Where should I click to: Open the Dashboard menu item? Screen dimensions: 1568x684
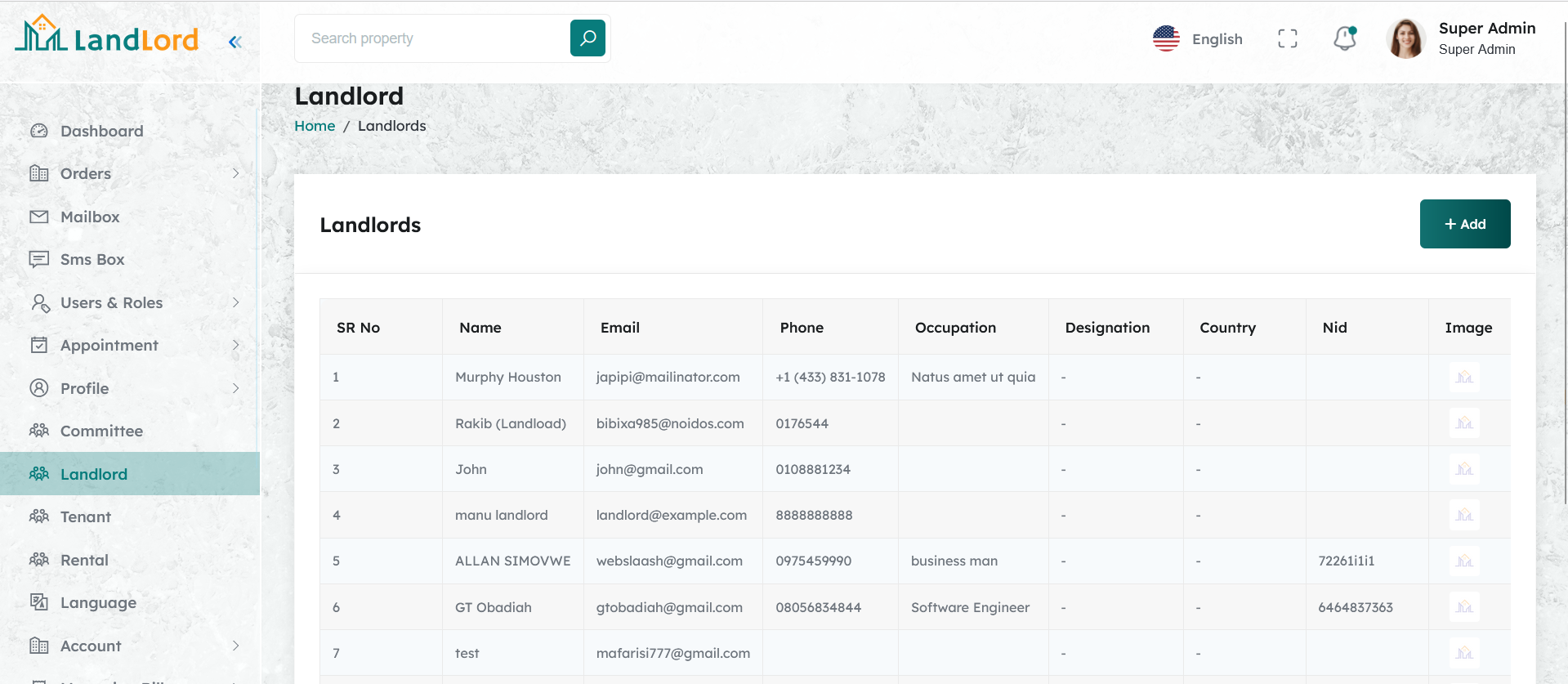[101, 131]
